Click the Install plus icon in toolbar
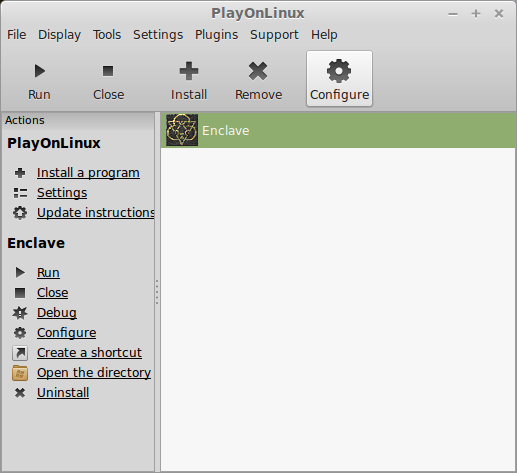This screenshot has width=517, height=473. click(x=189, y=71)
